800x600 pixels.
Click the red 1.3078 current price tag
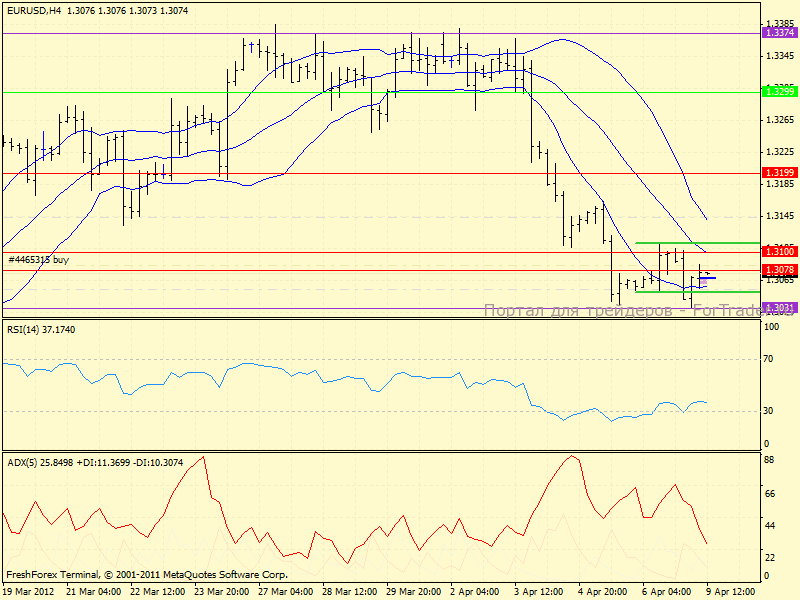pos(779,270)
